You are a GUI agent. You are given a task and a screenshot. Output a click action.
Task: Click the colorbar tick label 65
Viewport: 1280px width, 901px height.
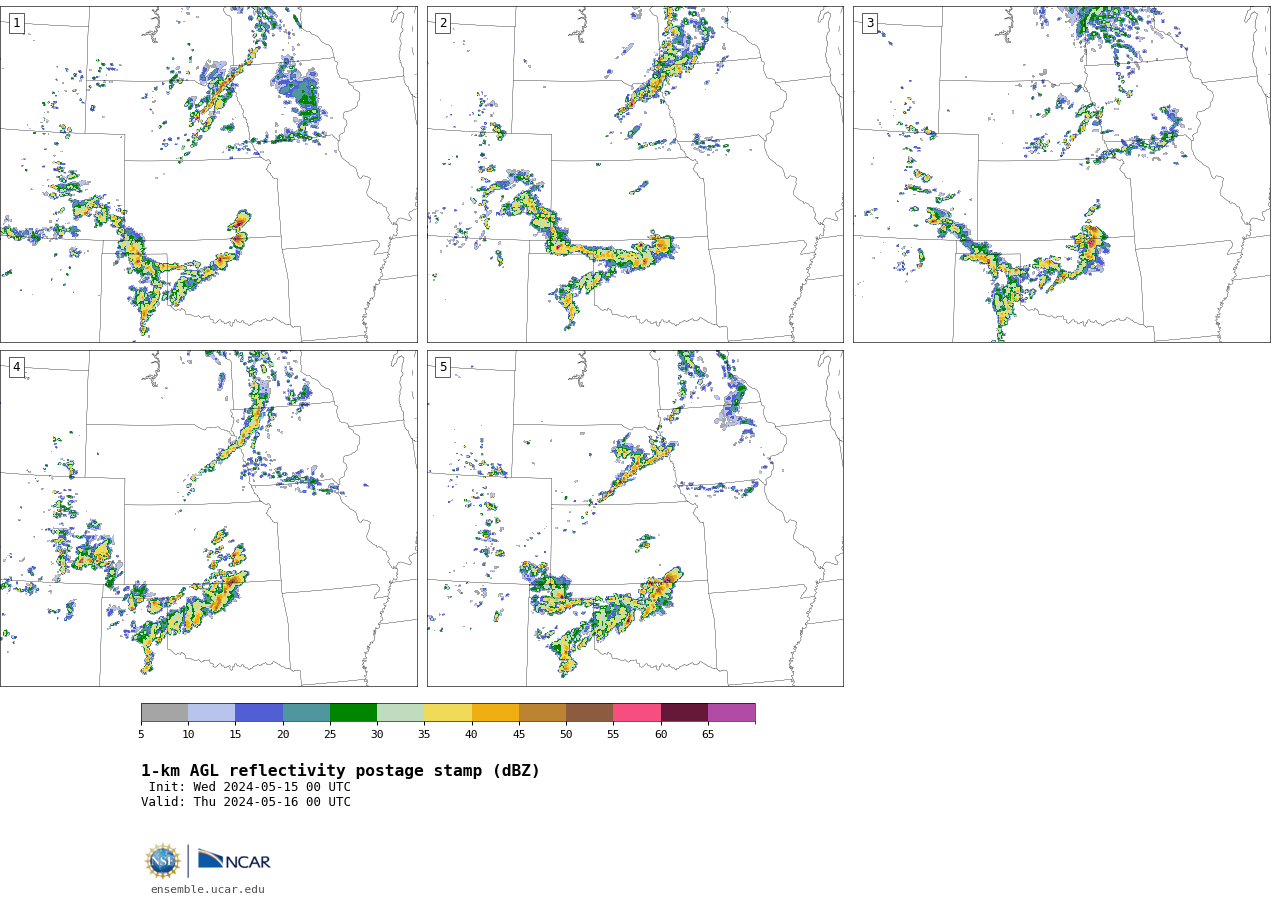coord(708,735)
